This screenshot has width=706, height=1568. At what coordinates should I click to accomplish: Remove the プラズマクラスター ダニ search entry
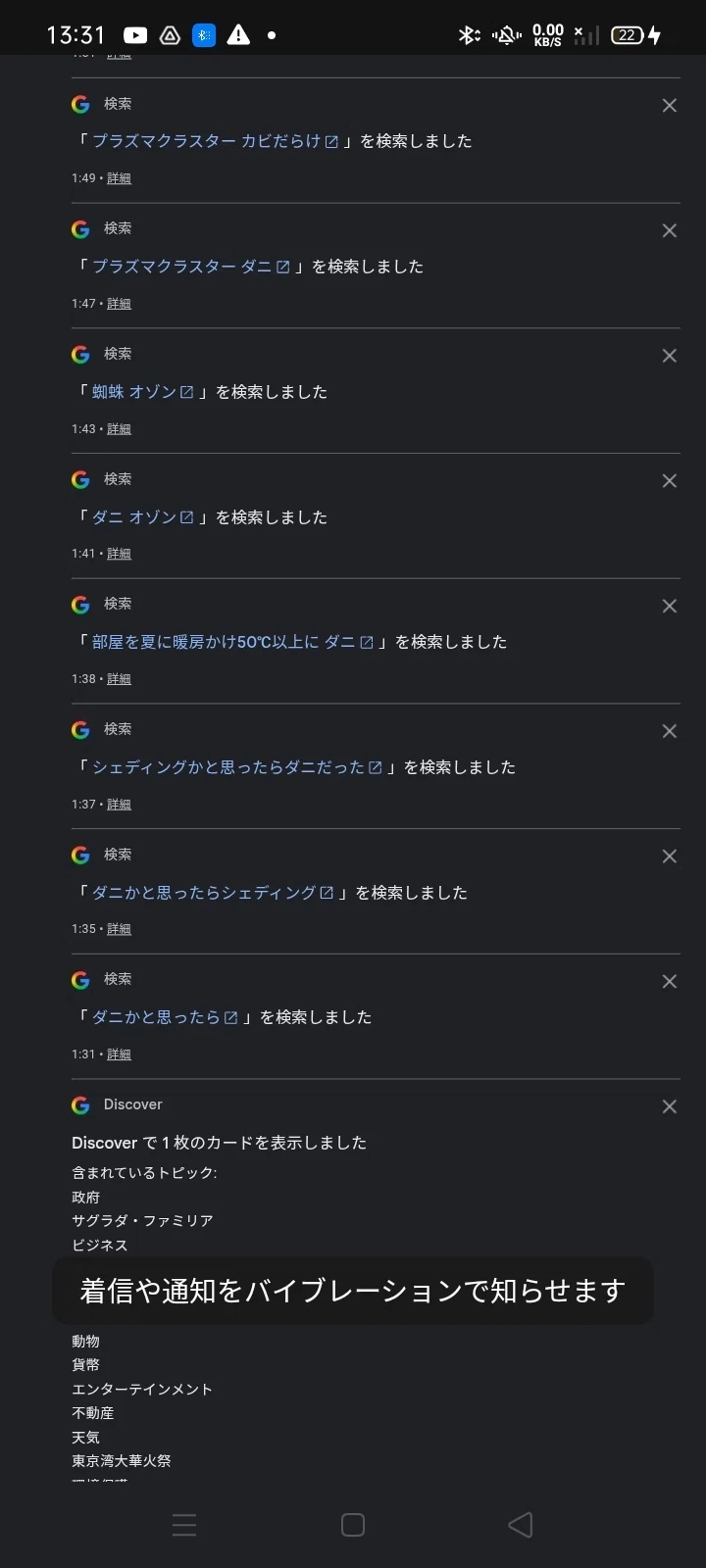670,231
